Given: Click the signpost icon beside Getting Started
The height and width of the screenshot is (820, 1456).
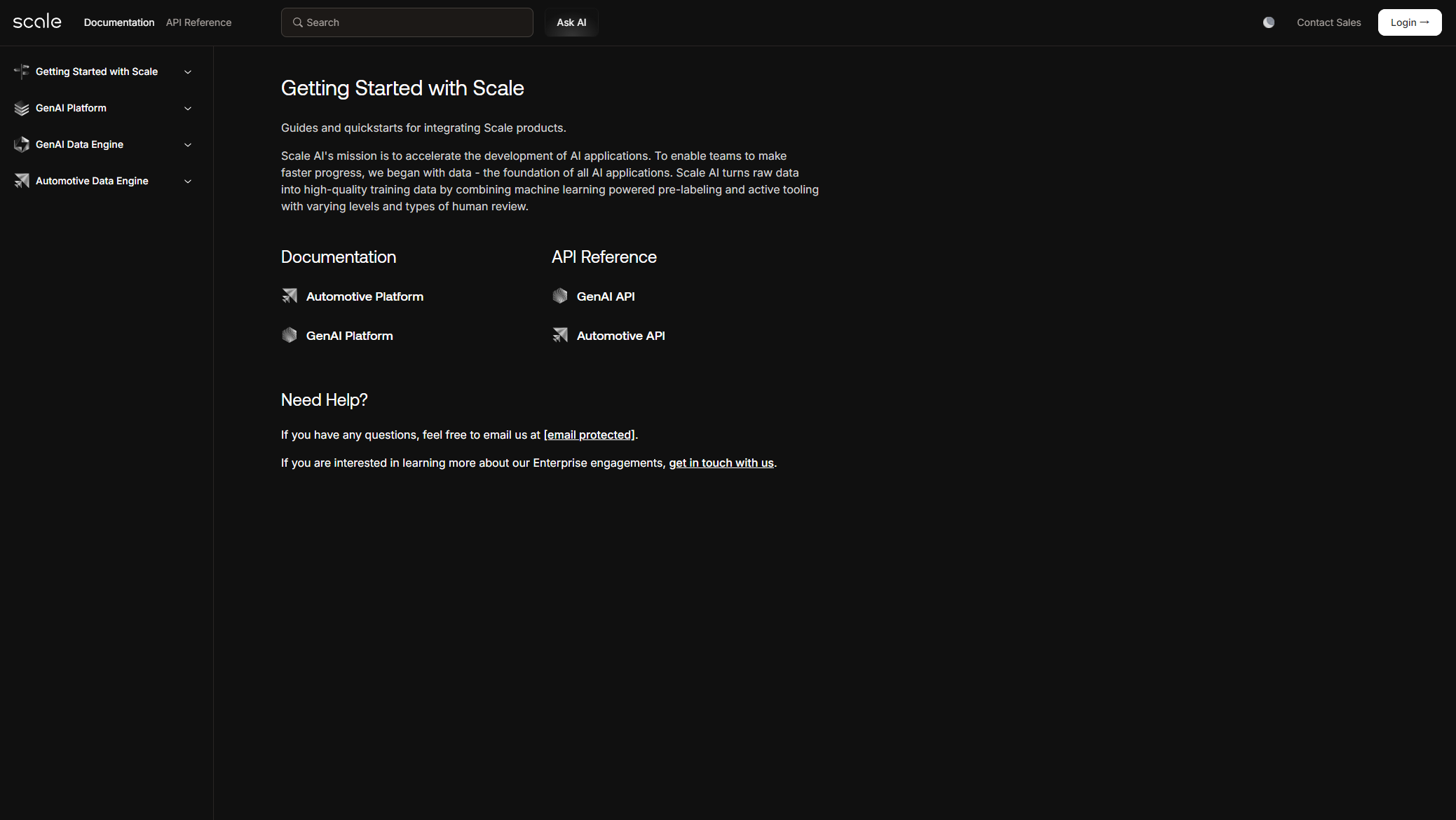Looking at the screenshot, I should pos(22,71).
